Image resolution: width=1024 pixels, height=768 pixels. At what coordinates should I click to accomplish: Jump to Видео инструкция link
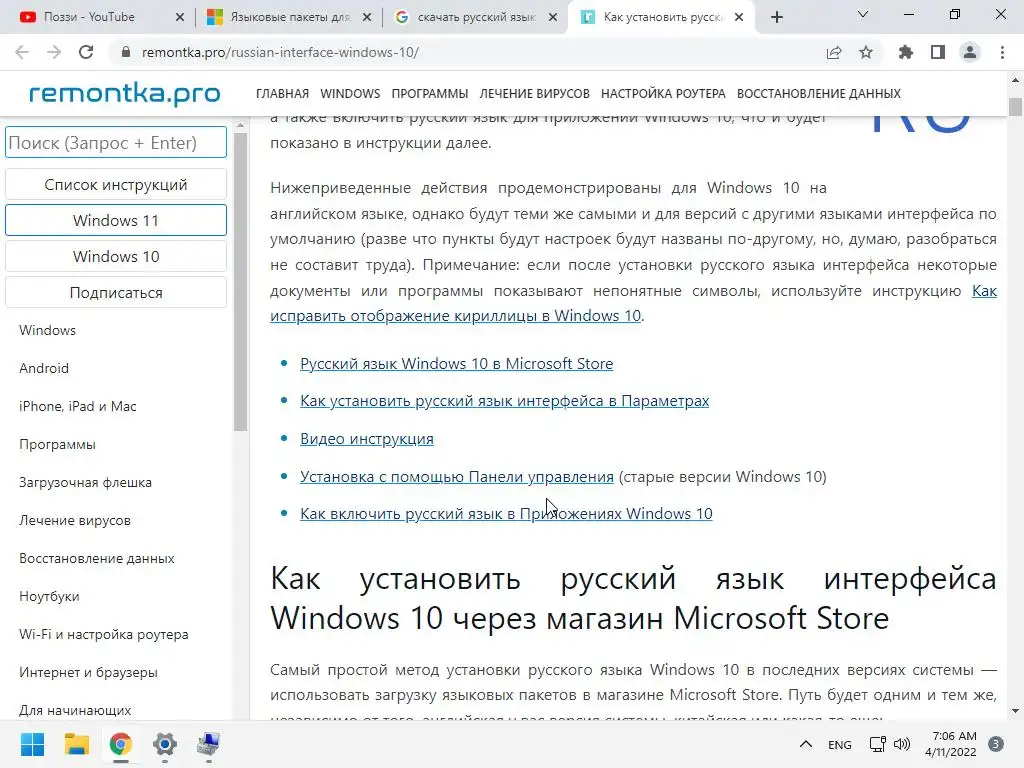(366, 438)
